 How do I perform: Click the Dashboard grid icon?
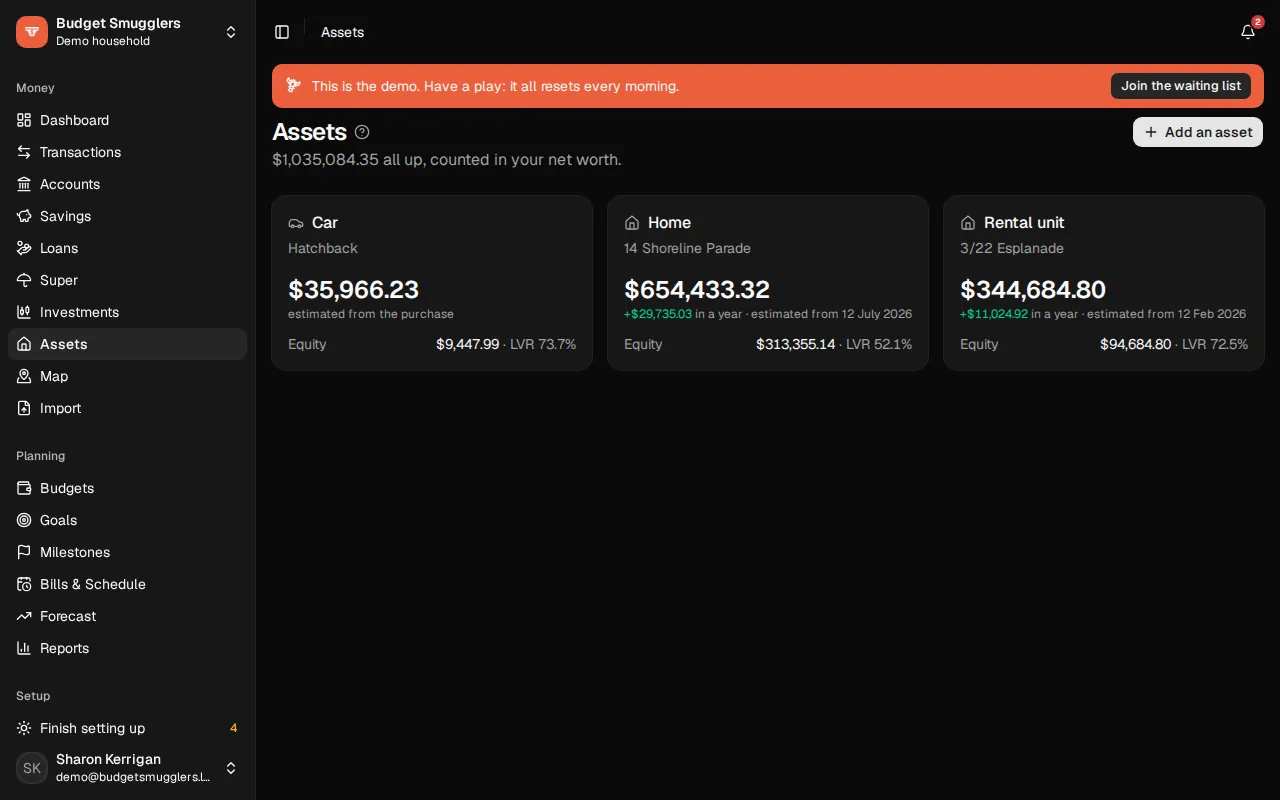tap(24, 120)
